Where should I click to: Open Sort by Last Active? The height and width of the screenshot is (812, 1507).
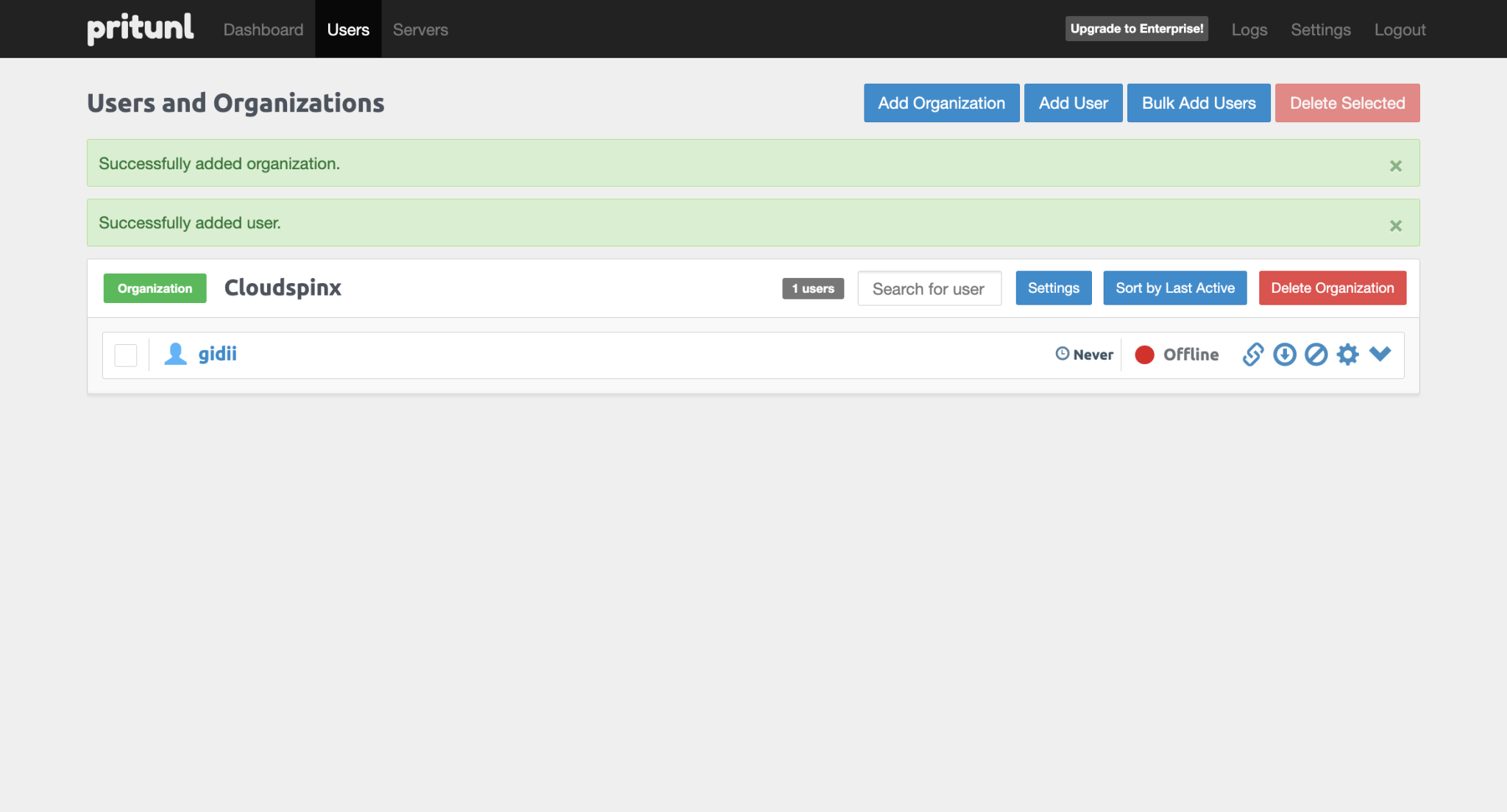tap(1174, 288)
